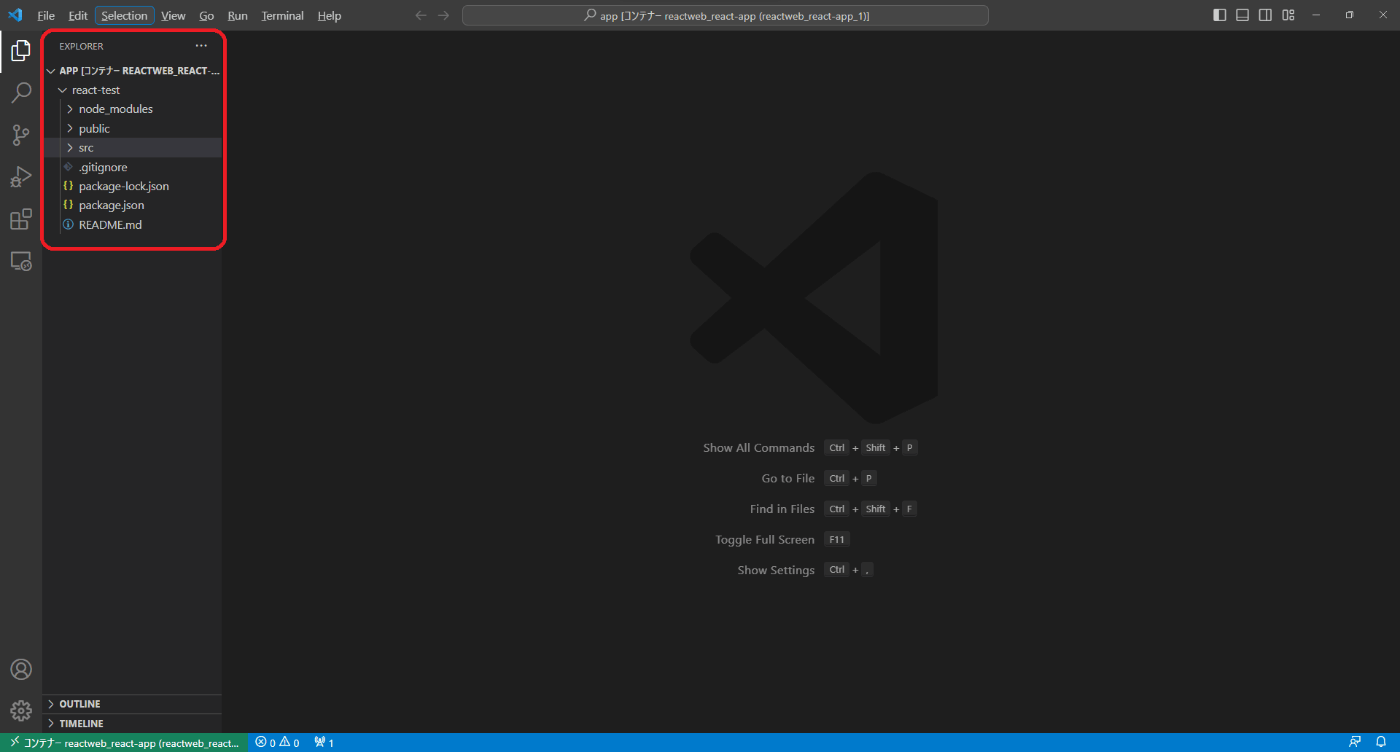Open the Go menu
The width and height of the screenshot is (1400, 752).
click(207, 16)
